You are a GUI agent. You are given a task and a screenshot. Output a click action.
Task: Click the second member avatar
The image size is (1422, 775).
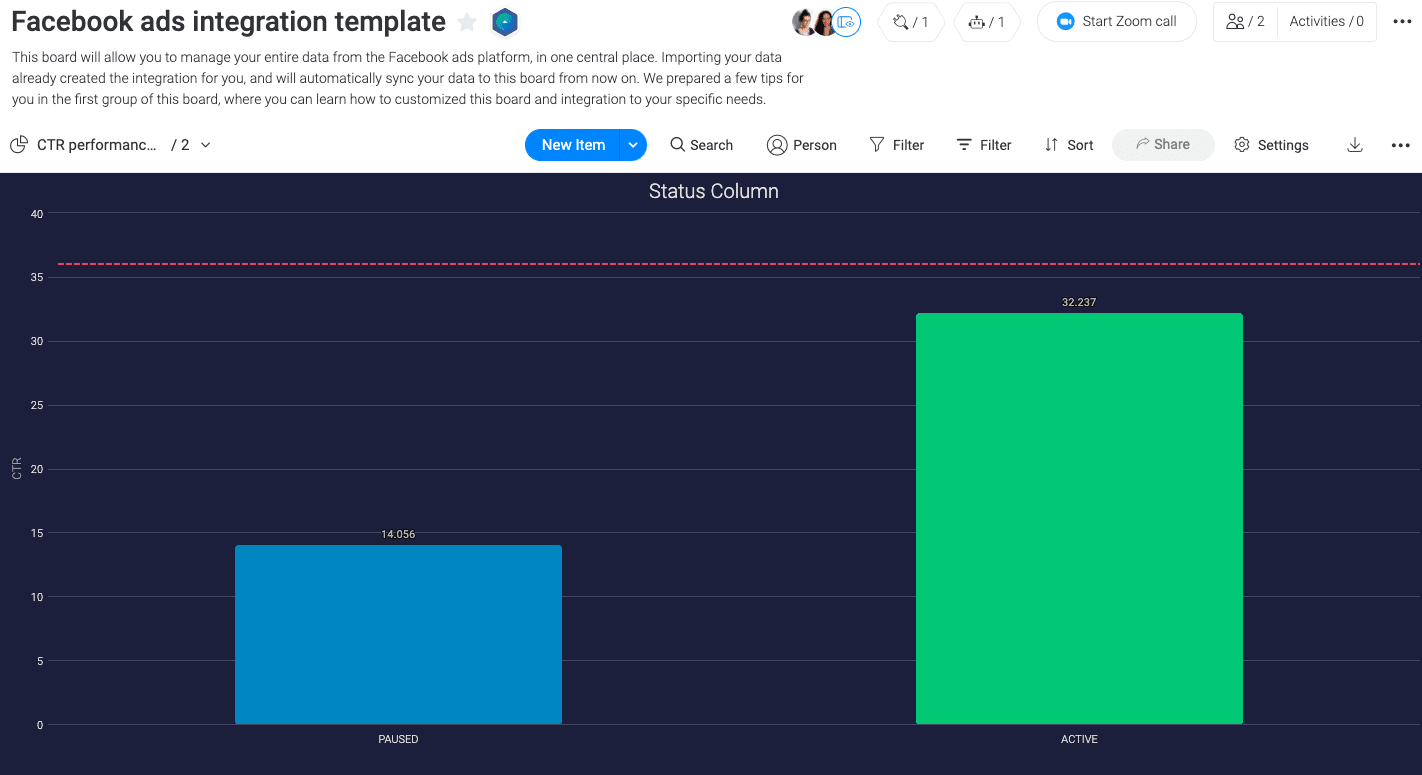(x=825, y=22)
